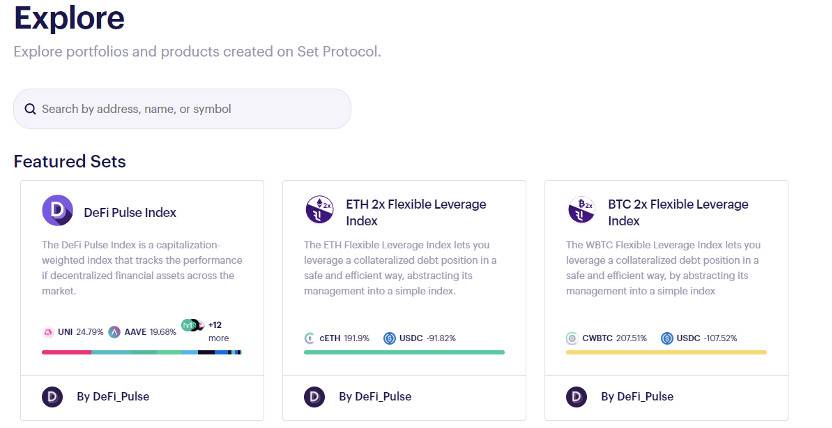Click the USDC icon in the BTC card
This screenshot has width=832, height=428.
tap(667, 338)
